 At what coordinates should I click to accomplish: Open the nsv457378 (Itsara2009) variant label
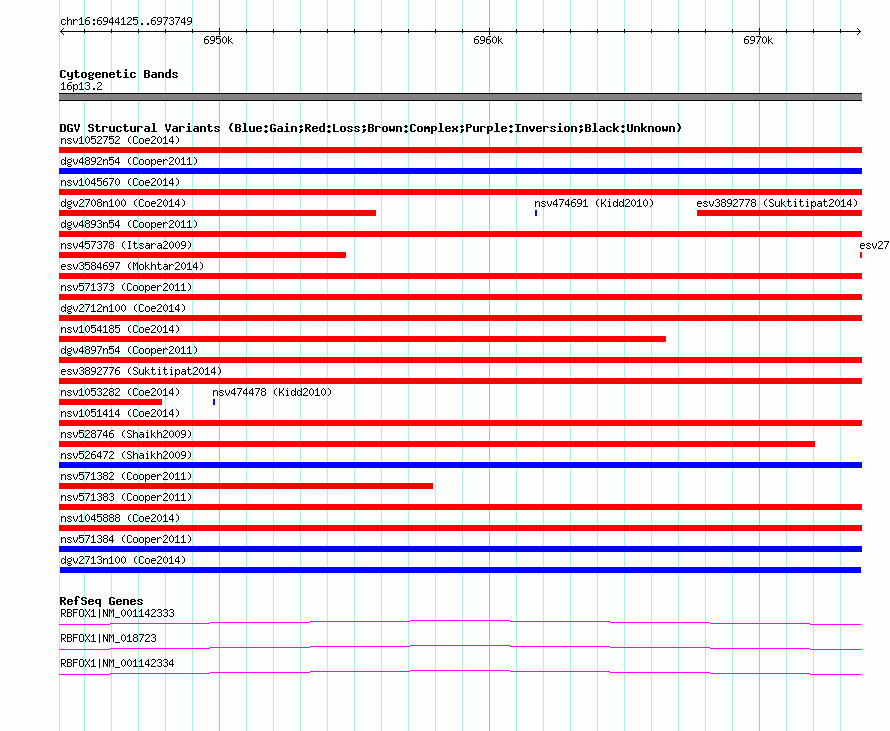(126, 245)
